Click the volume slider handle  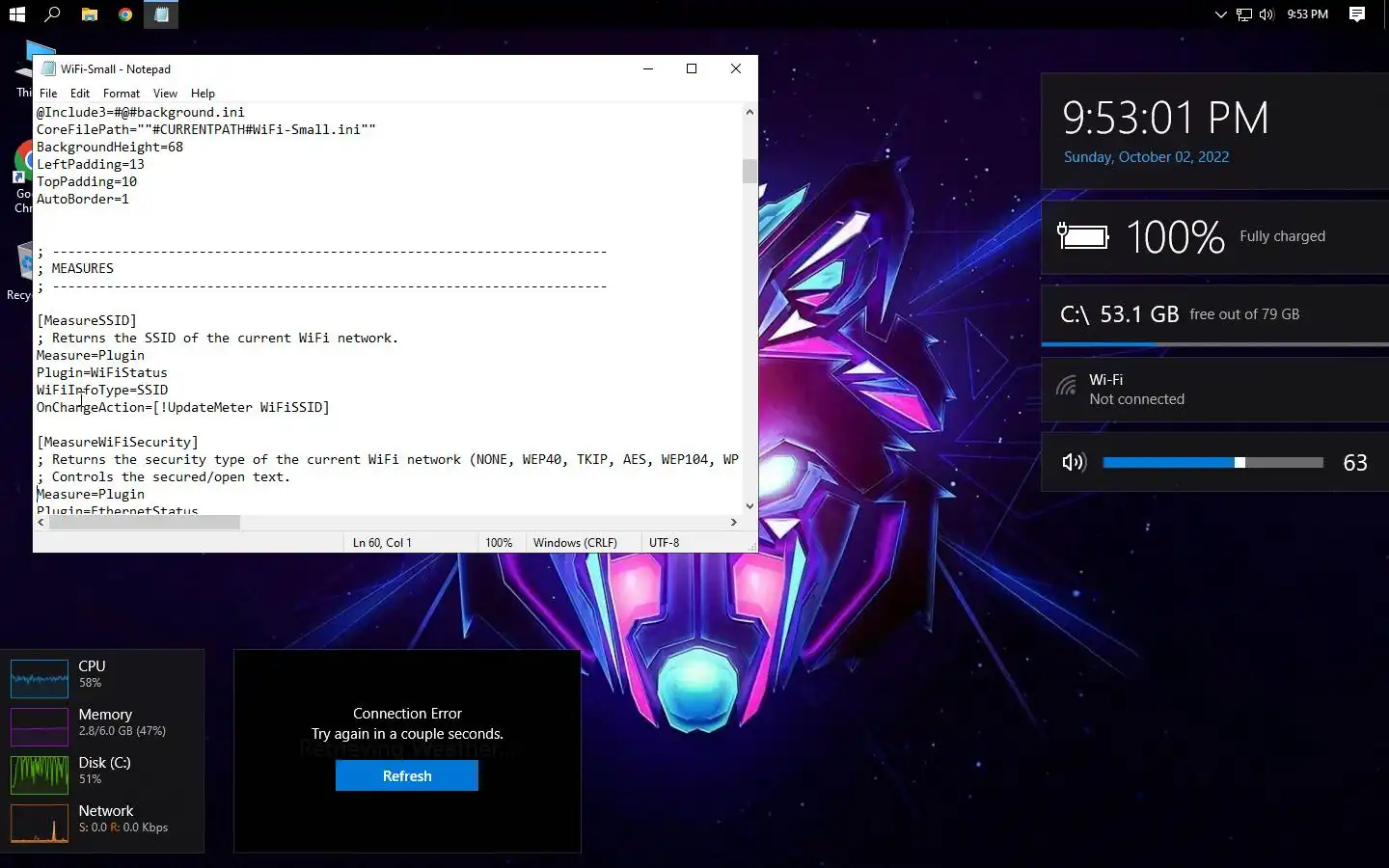(x=1239, y=463)
